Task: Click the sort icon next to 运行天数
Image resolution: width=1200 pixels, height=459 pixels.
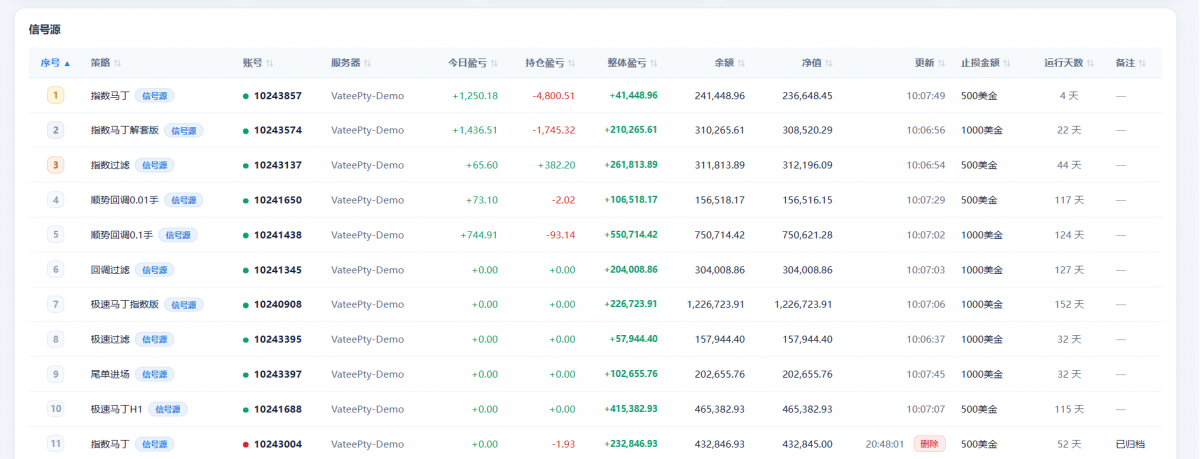Action: click(x=1091, y=63)
